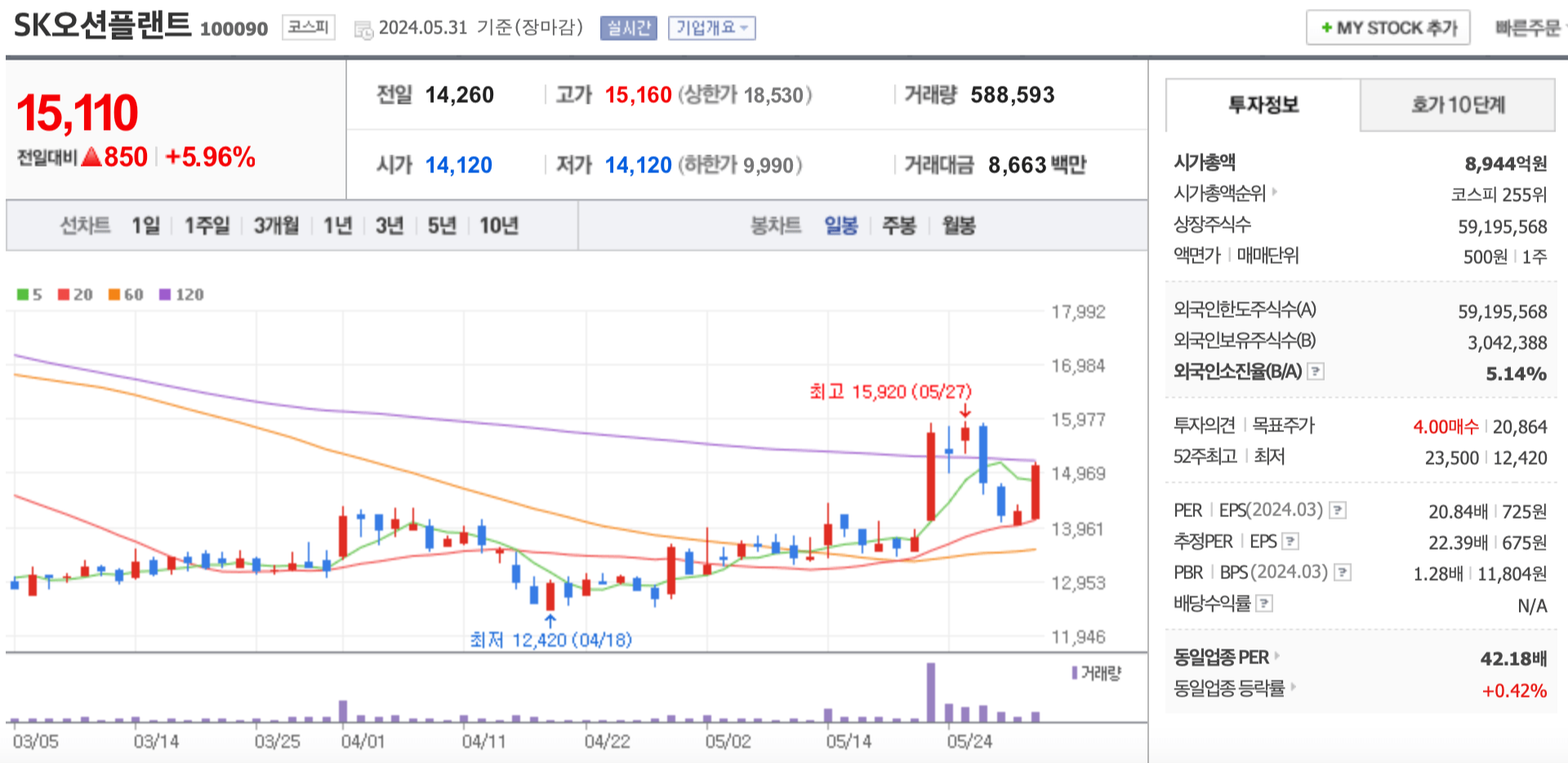Expand 동일업종 등락률 arrow link

(x=1293, y=687)
